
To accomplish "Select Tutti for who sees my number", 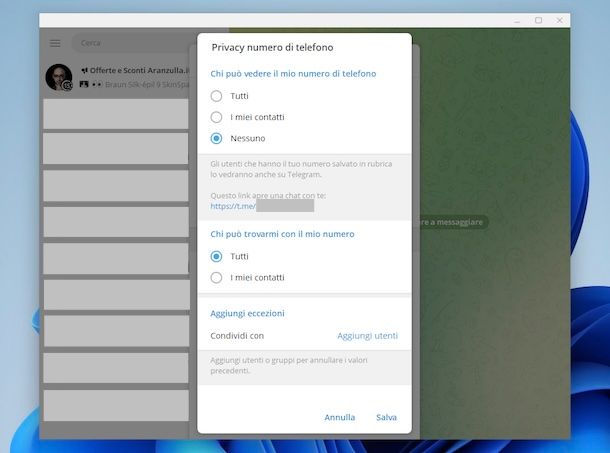I will coord(229,96).
